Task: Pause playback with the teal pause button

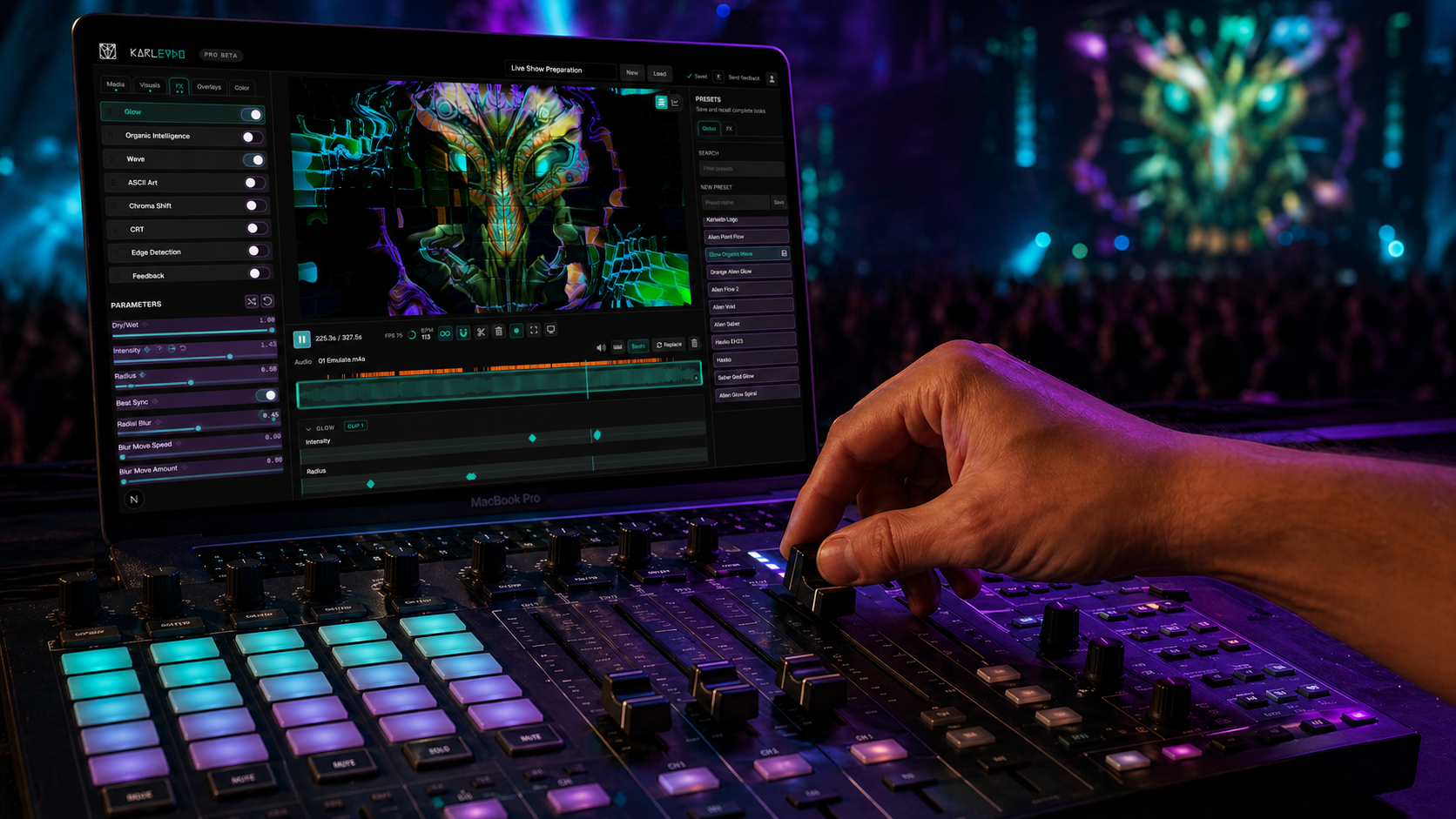Action: click(x=301, y=339)
